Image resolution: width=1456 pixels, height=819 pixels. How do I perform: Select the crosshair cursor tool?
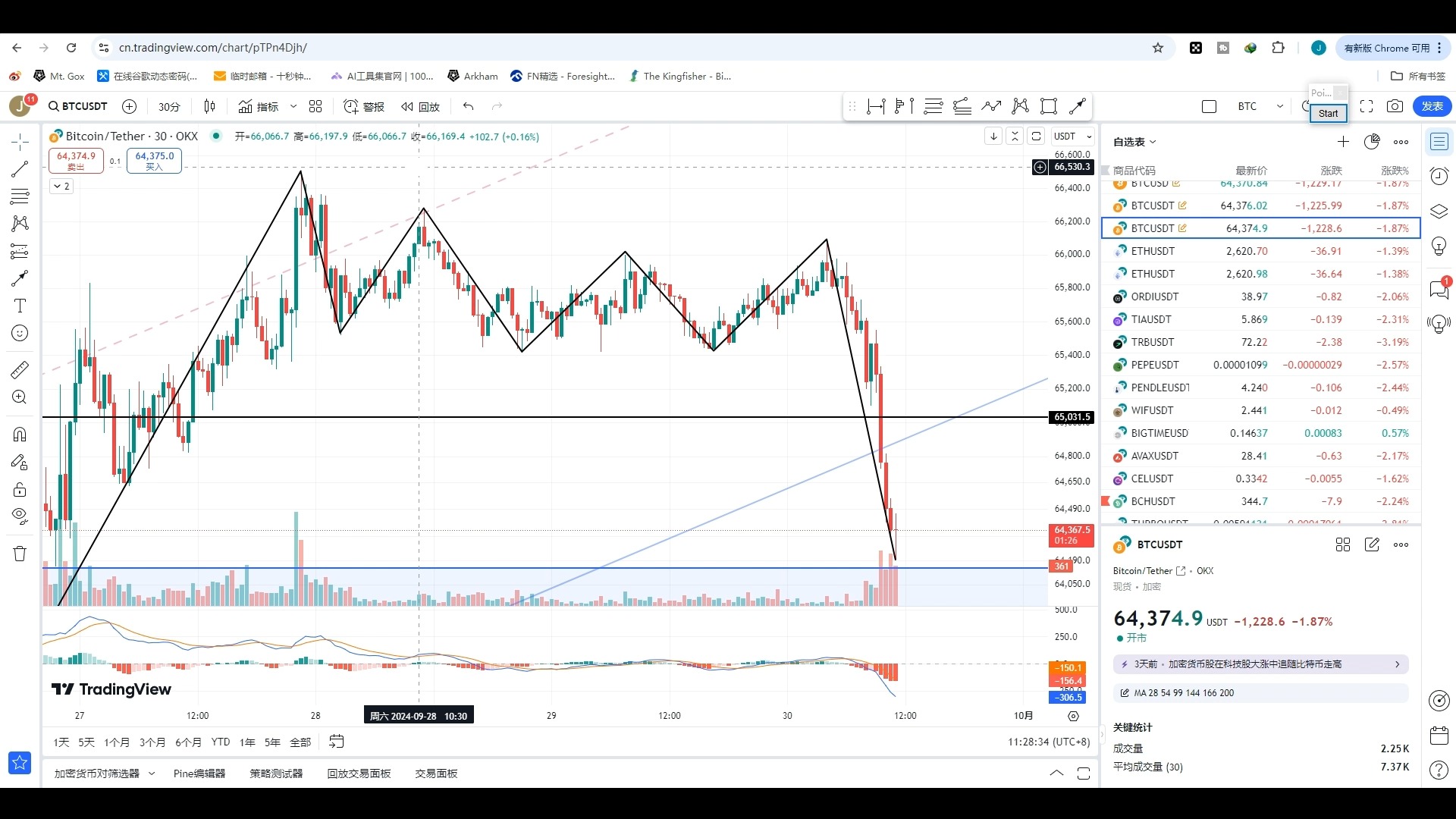click(20, 142)
